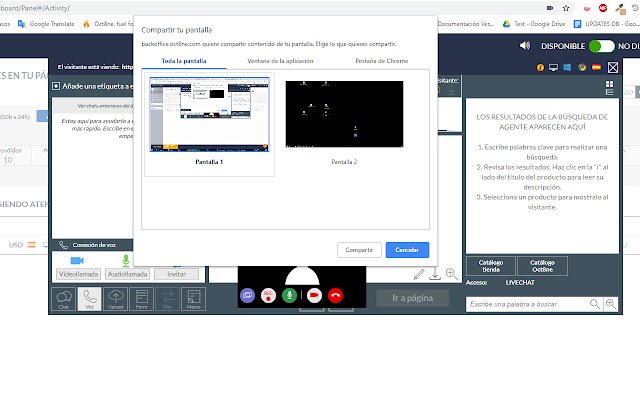Switch to list view in the catalog panel
The width and height of the screenshot is (640, 400).
tap(609, 92)
